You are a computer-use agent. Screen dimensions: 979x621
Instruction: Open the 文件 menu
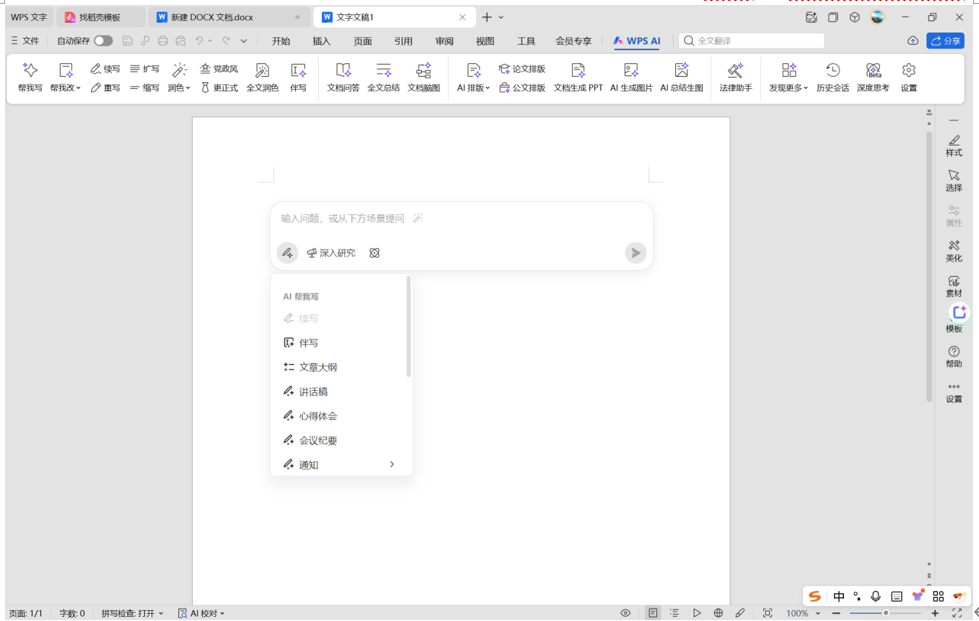(25, 41)
